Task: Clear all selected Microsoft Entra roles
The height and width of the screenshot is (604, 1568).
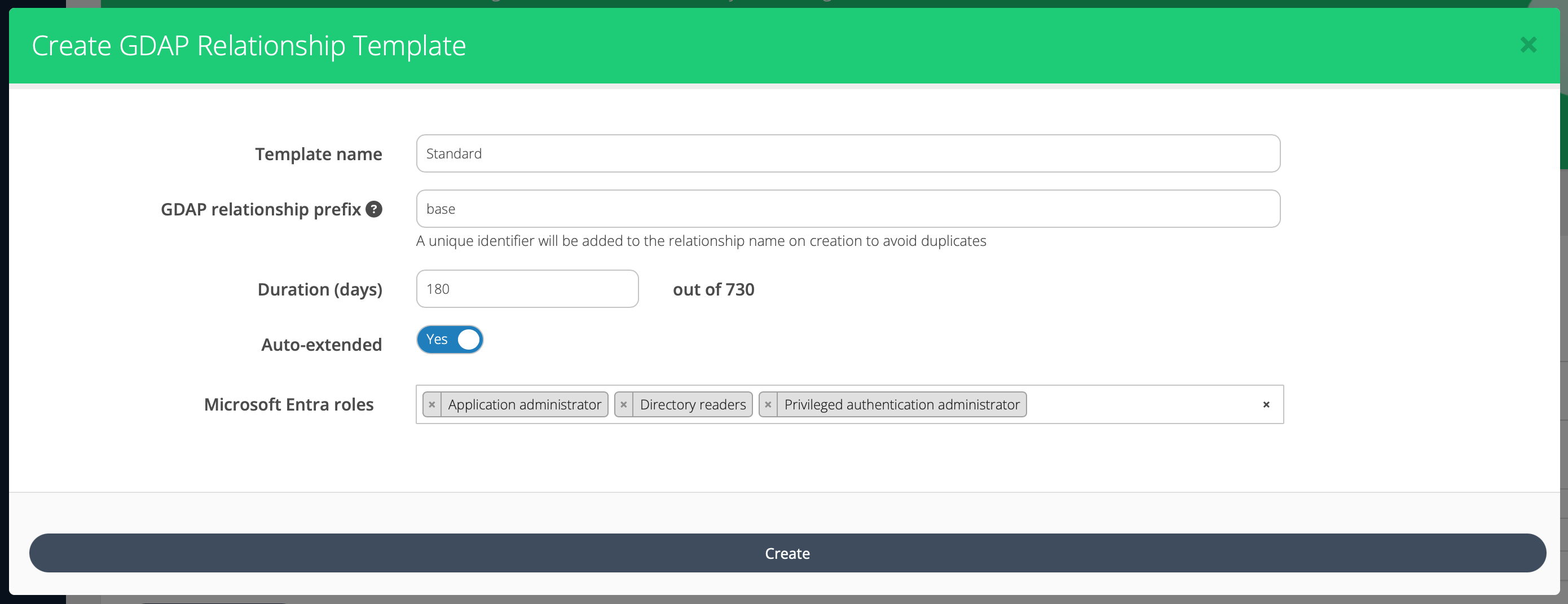Action: [x=1266, y=404]
